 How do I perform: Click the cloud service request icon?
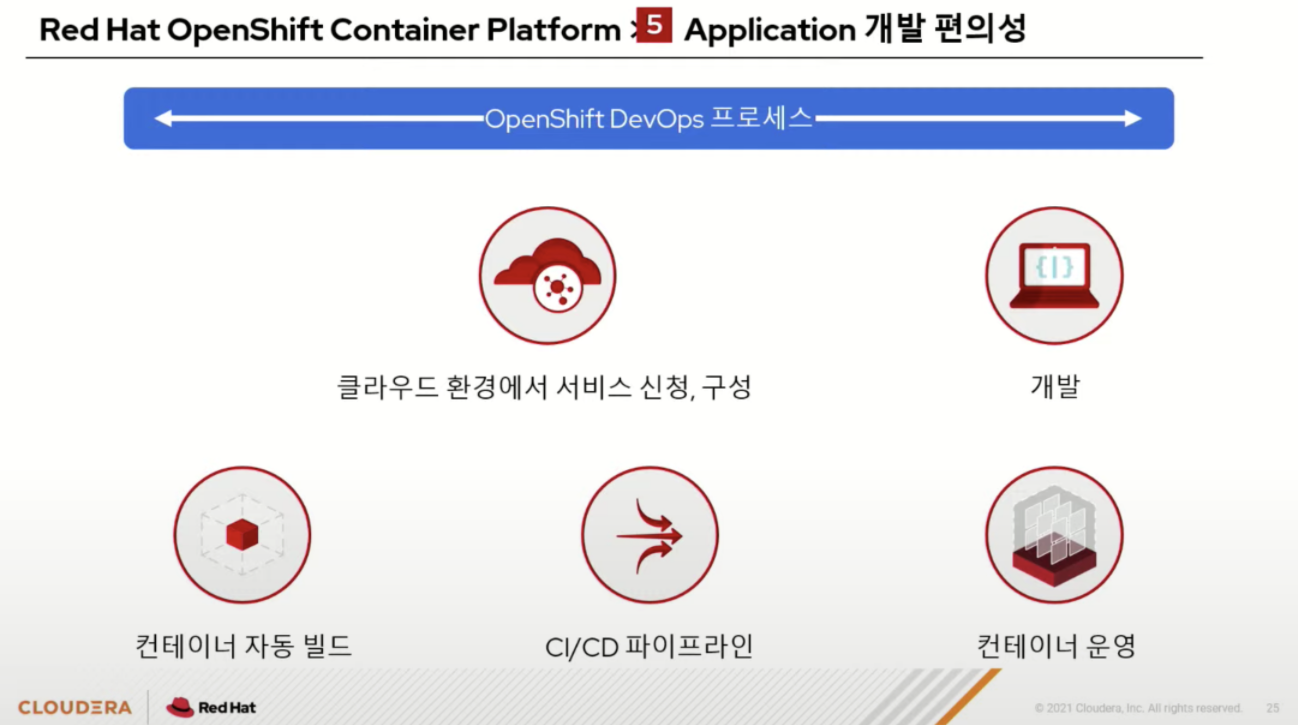(547, 276)
